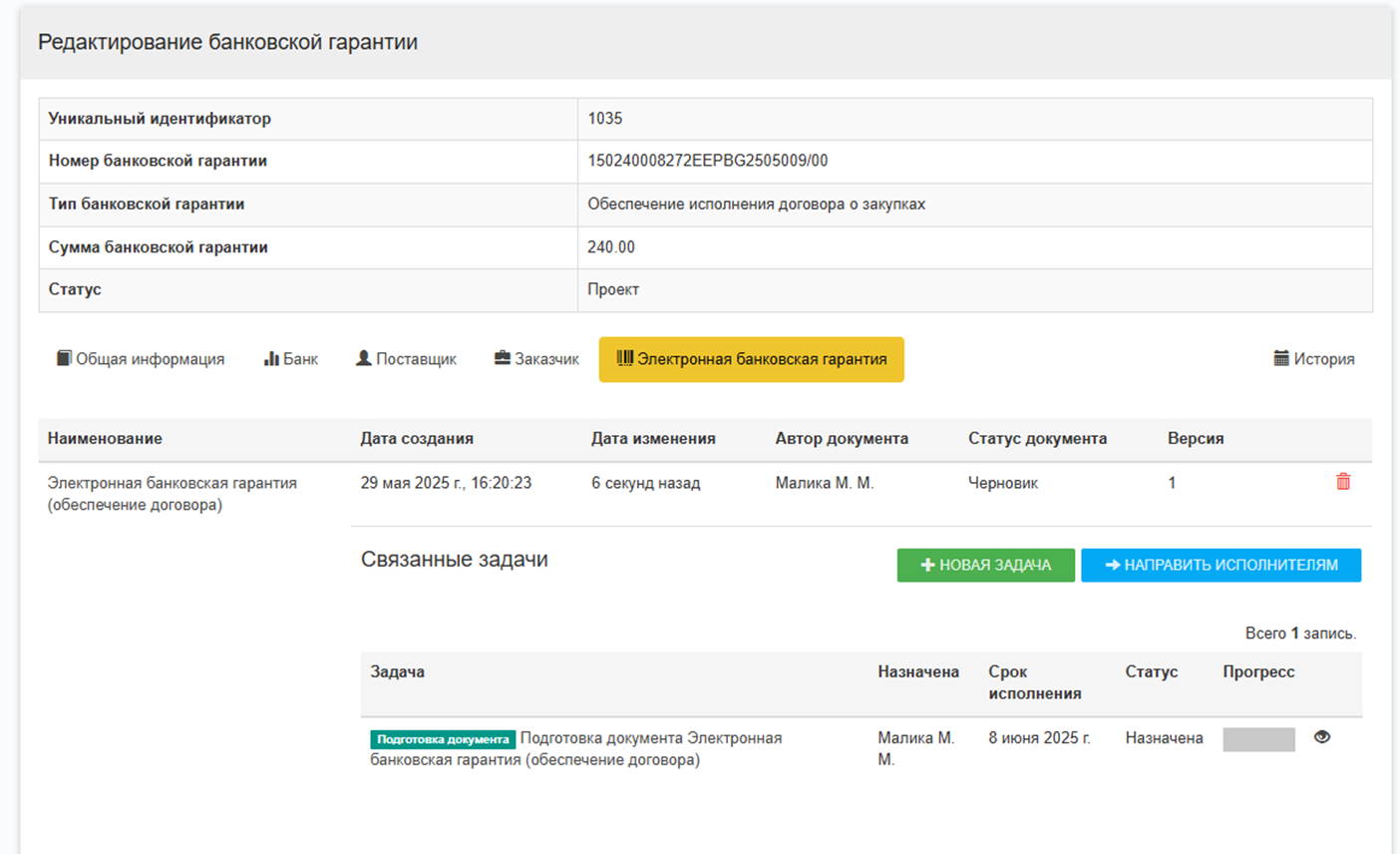Select the document name in the Наименование row
Viewport: 1400px width, 854px height.
click(172, 493)
